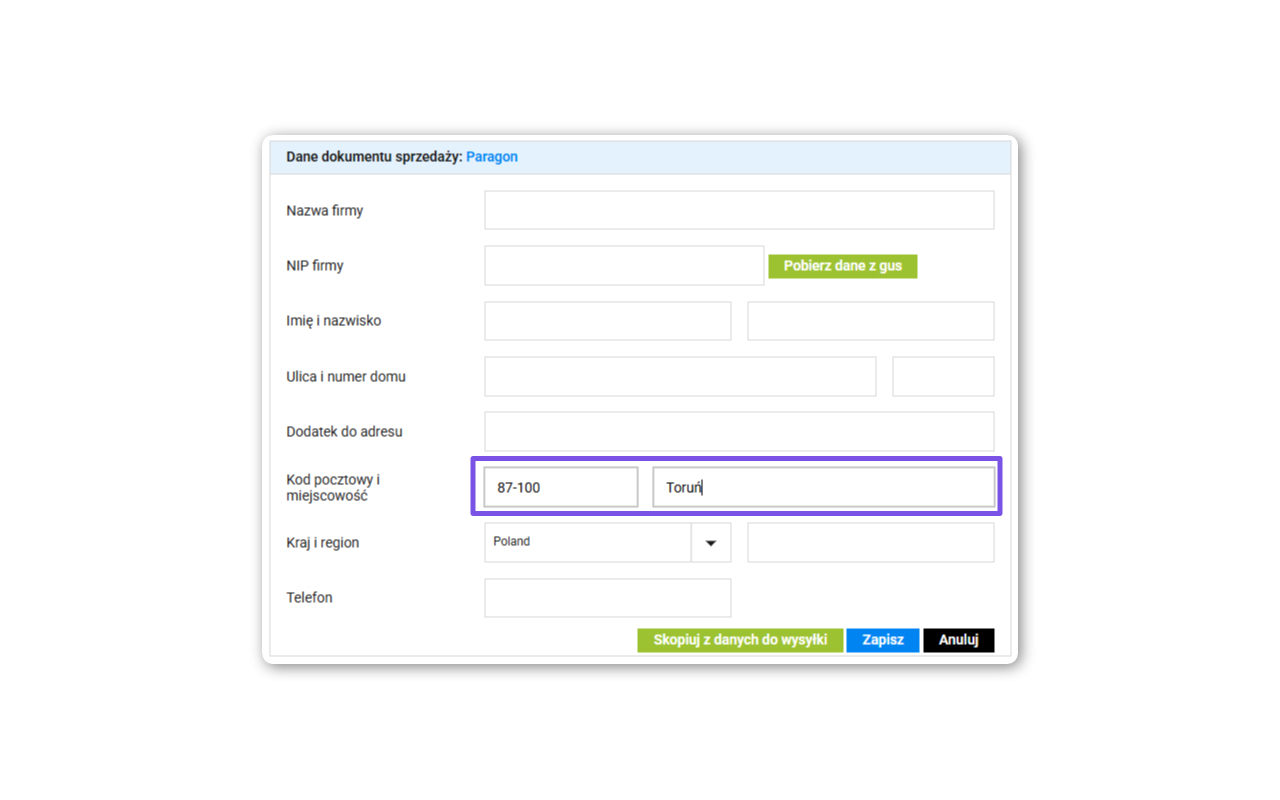
Task: Click the Paragon document type link
Action: [x=492, y=157]
